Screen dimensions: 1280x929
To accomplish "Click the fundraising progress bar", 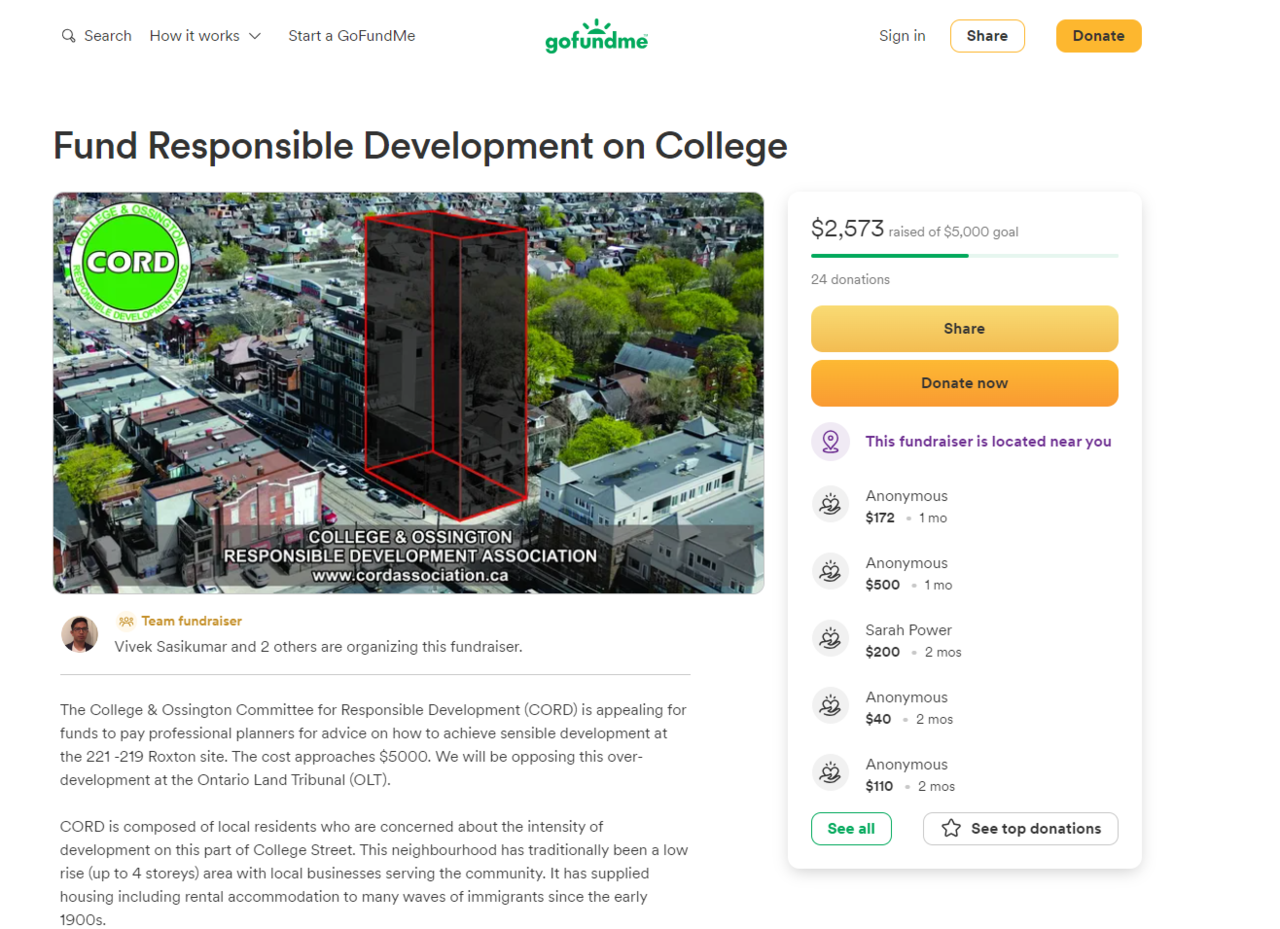I will (x=964, y=256).
